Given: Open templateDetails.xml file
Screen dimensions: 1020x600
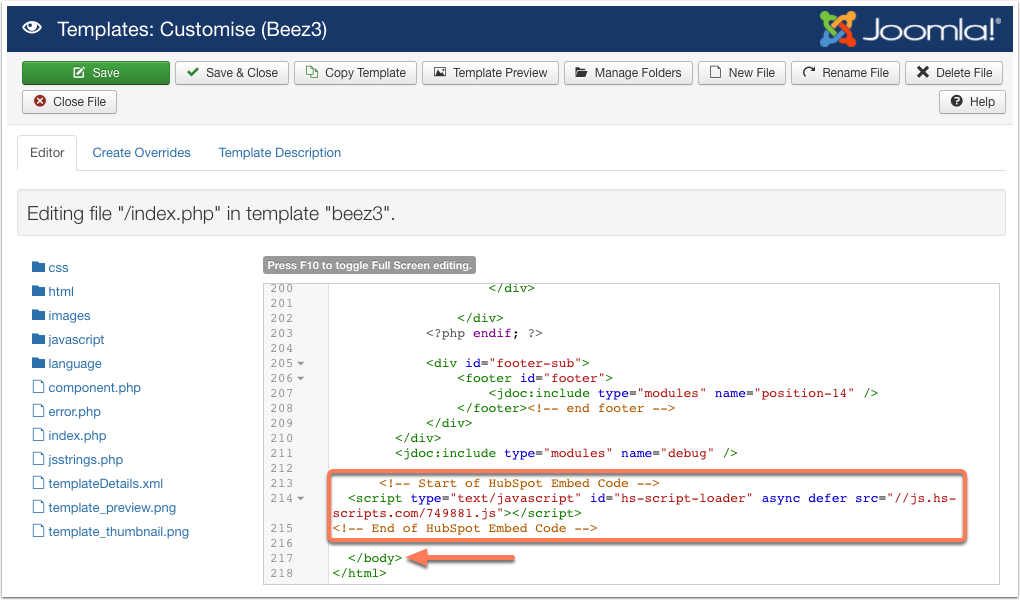Looking at the screenshot, I should pos(105,484).
